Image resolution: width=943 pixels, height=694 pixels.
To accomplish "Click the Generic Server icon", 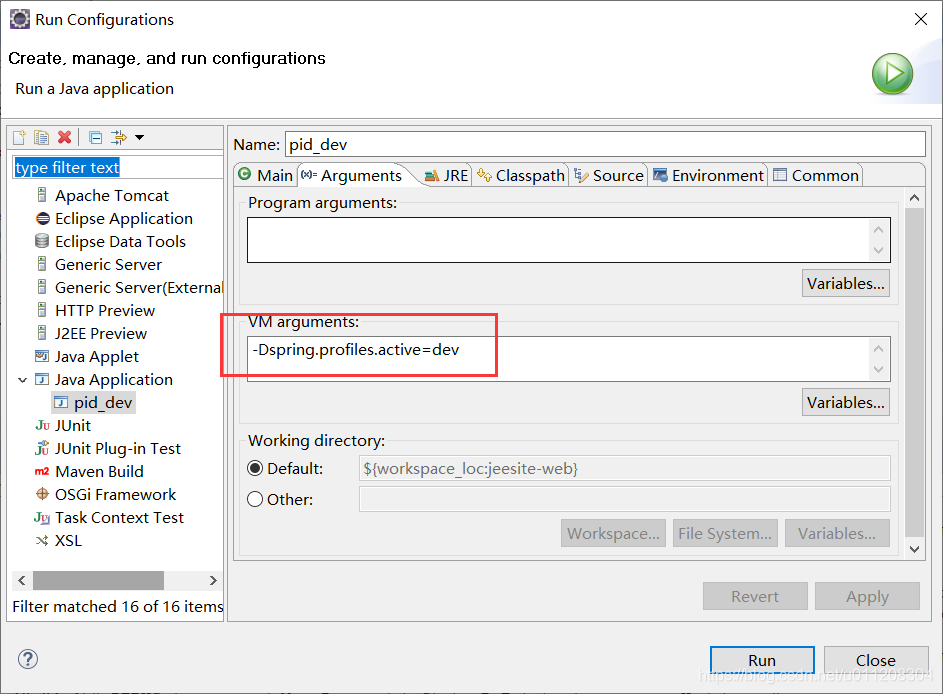I will click(41, 263).
